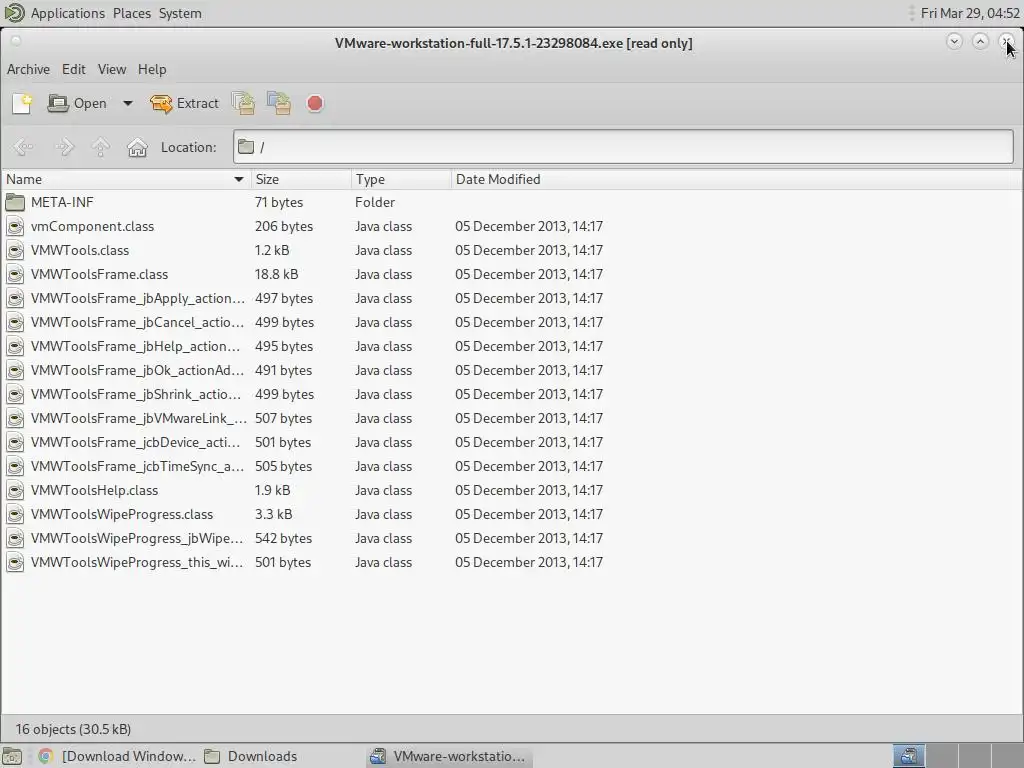
Task: Click the new archive toolbar icon
Action: point(22,103)
